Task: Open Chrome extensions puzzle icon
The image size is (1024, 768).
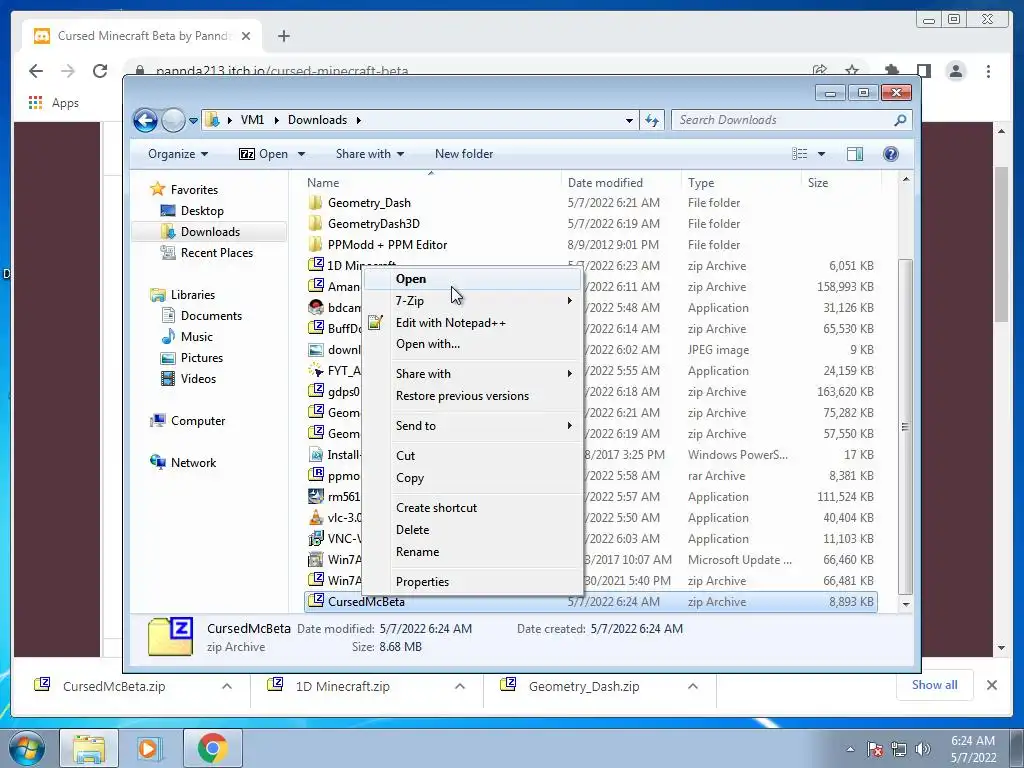Action: pos(891,70)
